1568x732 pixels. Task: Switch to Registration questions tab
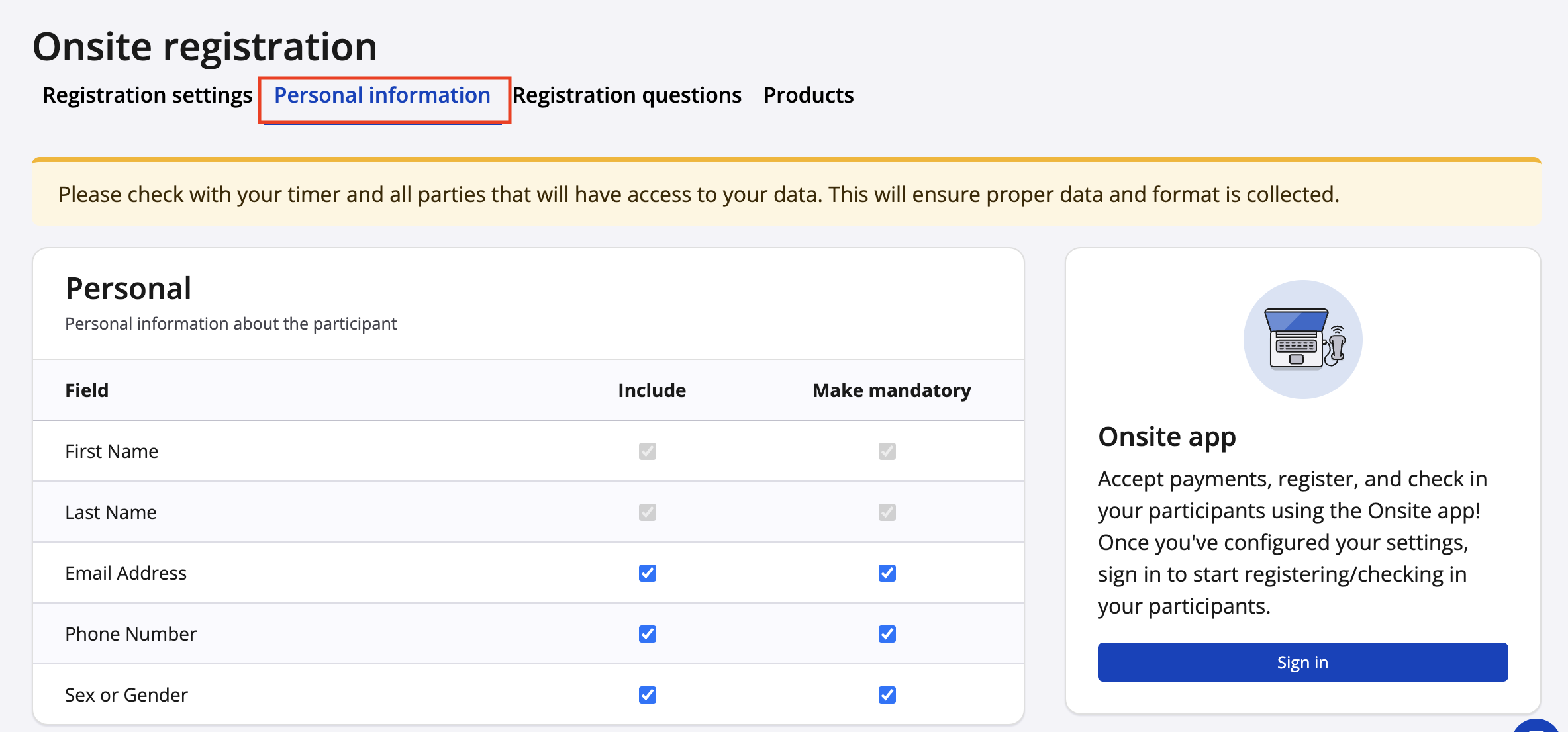click(x=626, y=95)
